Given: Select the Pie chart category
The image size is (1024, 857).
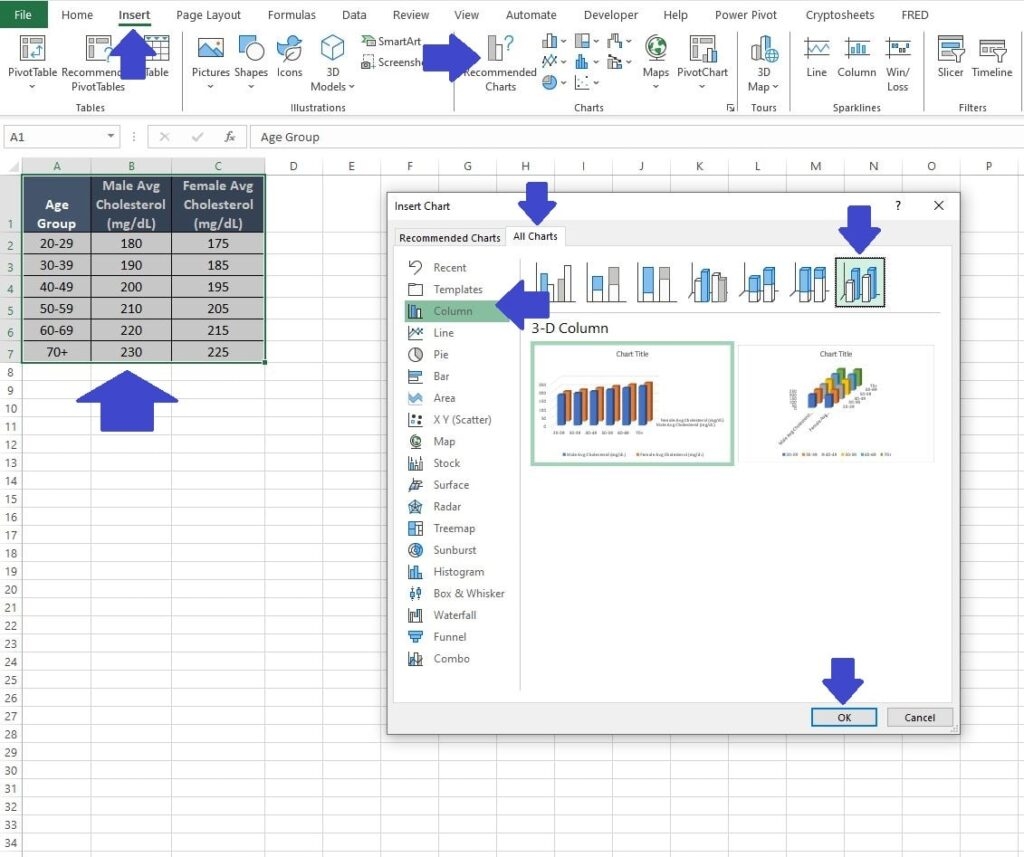Looking at the screenshot, I should 442,353.
